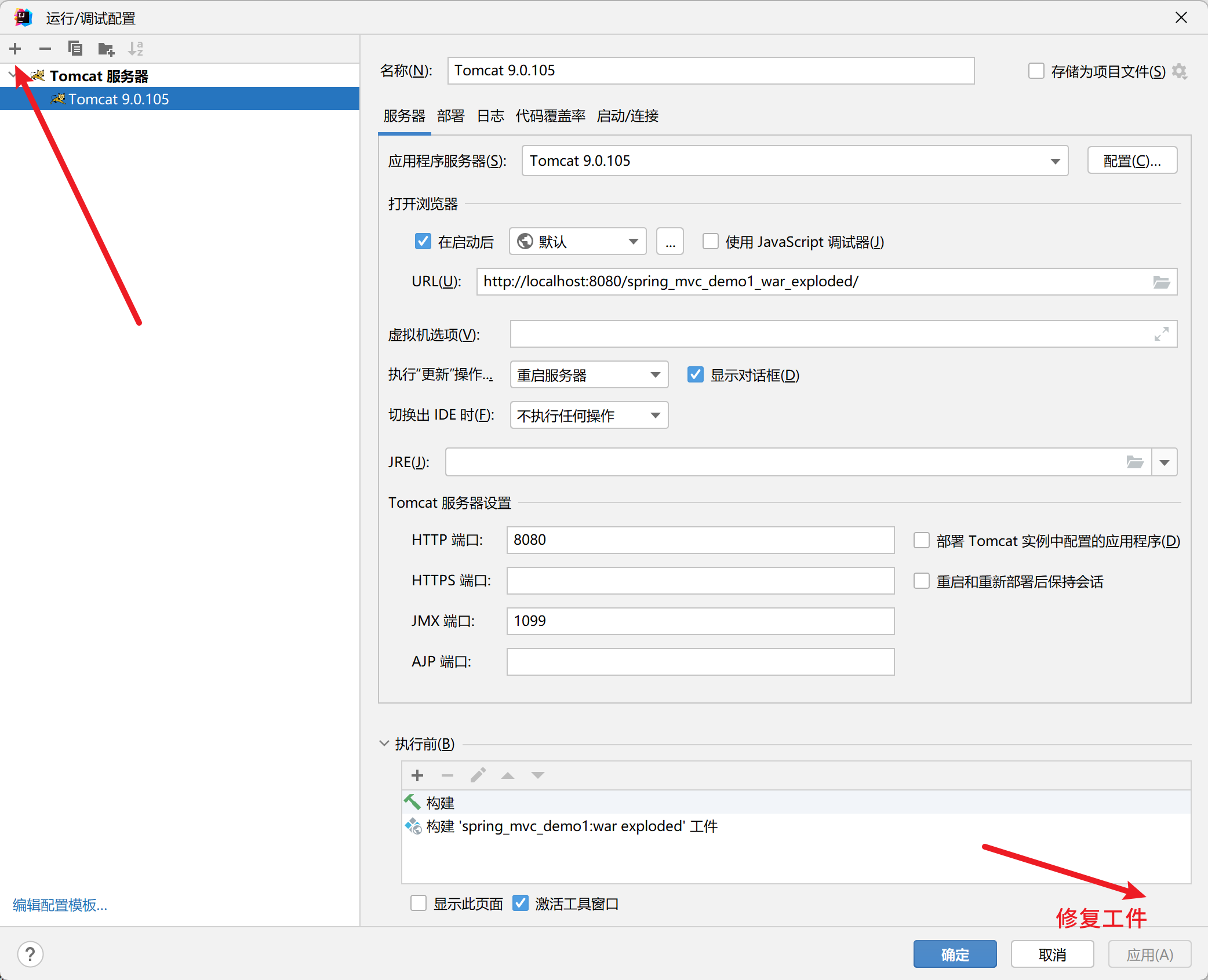The image size is (1208, 980).
Task: Check 存储为项目文件
Action: click(1036, 71)
